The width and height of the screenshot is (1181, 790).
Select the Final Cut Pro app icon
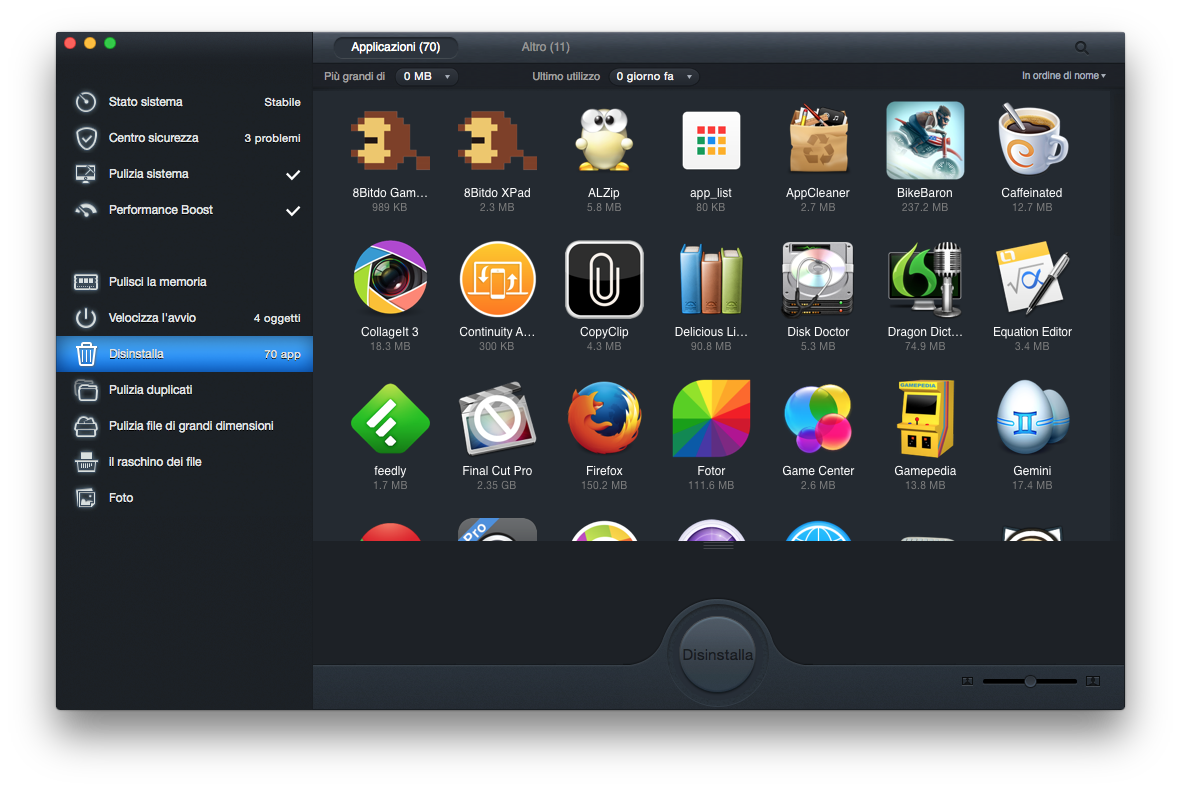click(x=497, y=419)
